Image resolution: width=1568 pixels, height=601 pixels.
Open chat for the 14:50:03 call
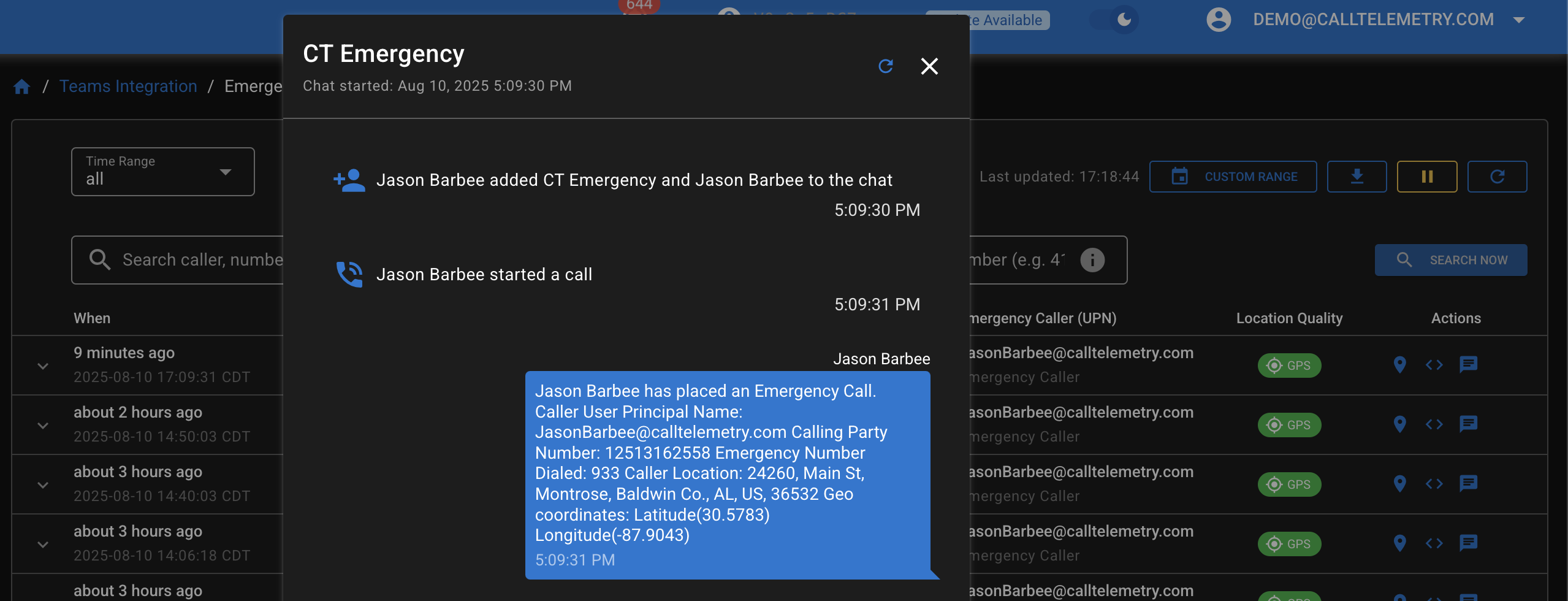[1468, 424]
